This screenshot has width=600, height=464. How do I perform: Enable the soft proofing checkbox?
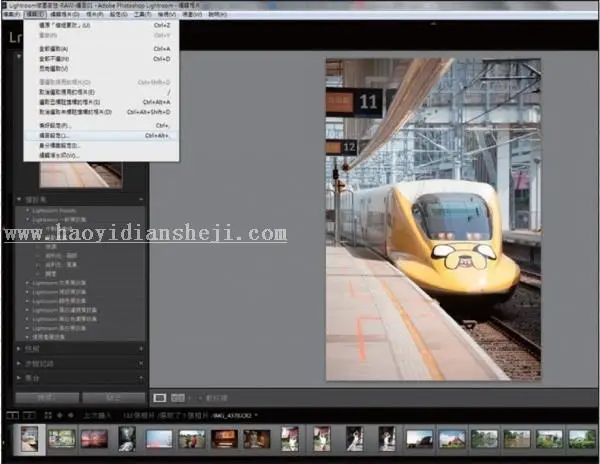pos(200,398)
